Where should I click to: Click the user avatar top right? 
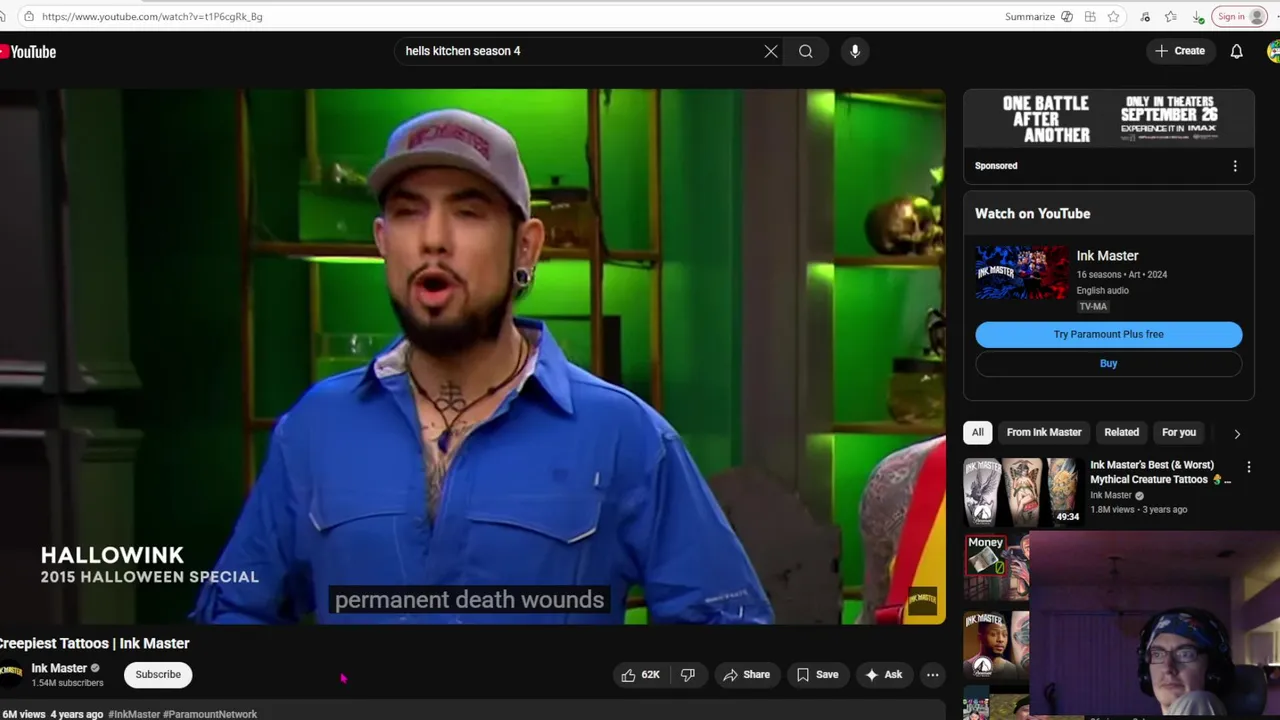(x=1273, y=51)
